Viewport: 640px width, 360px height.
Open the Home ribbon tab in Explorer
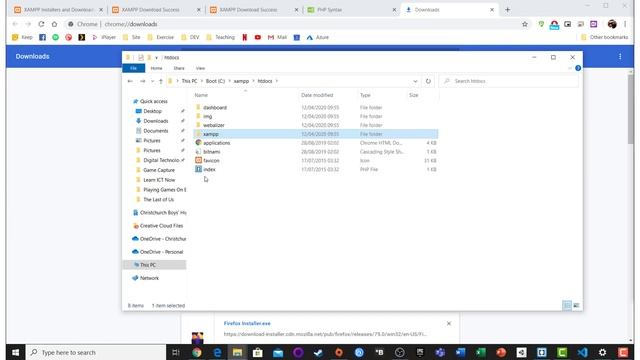(x=156, y=68)
